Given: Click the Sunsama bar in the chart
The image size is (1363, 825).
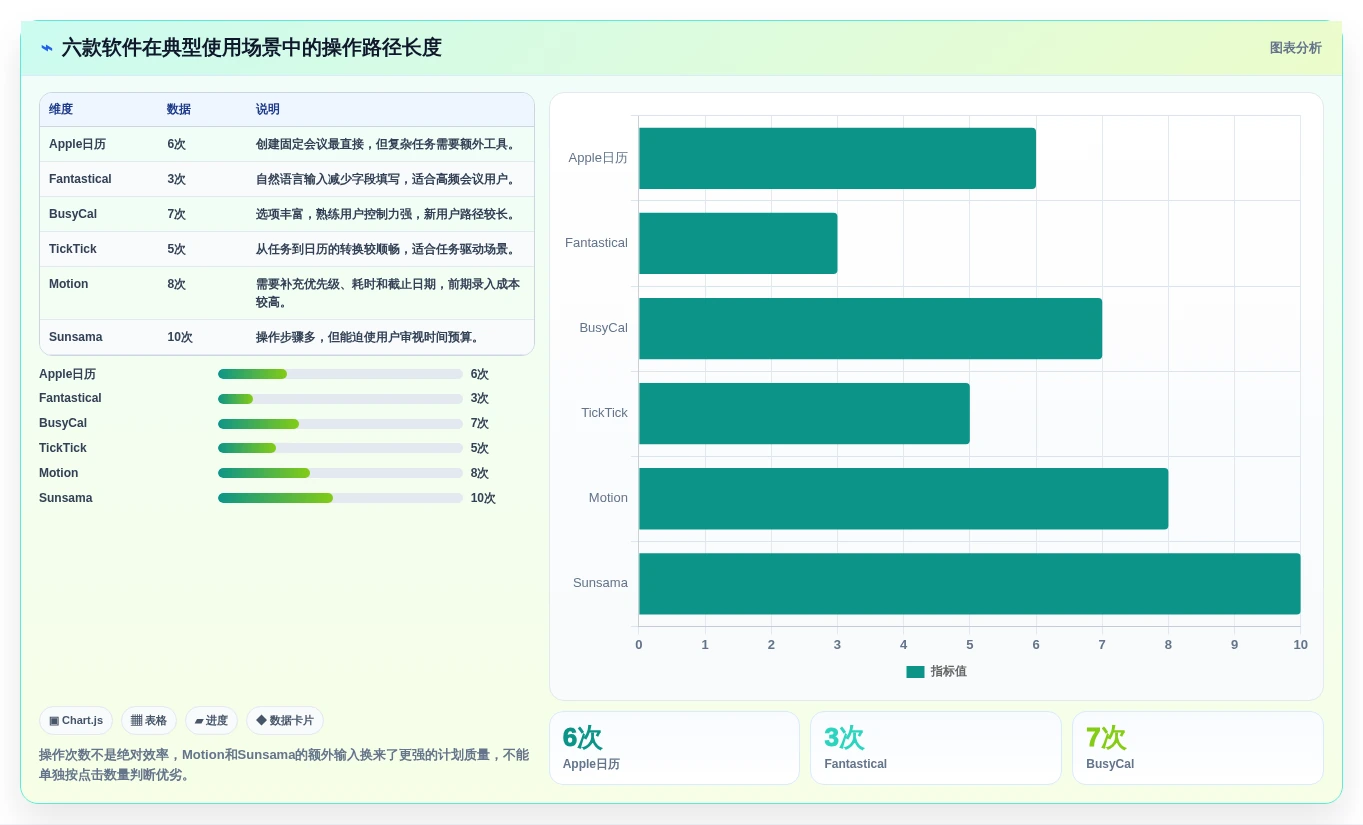Looking at the screenshot, I should point(969,584).
